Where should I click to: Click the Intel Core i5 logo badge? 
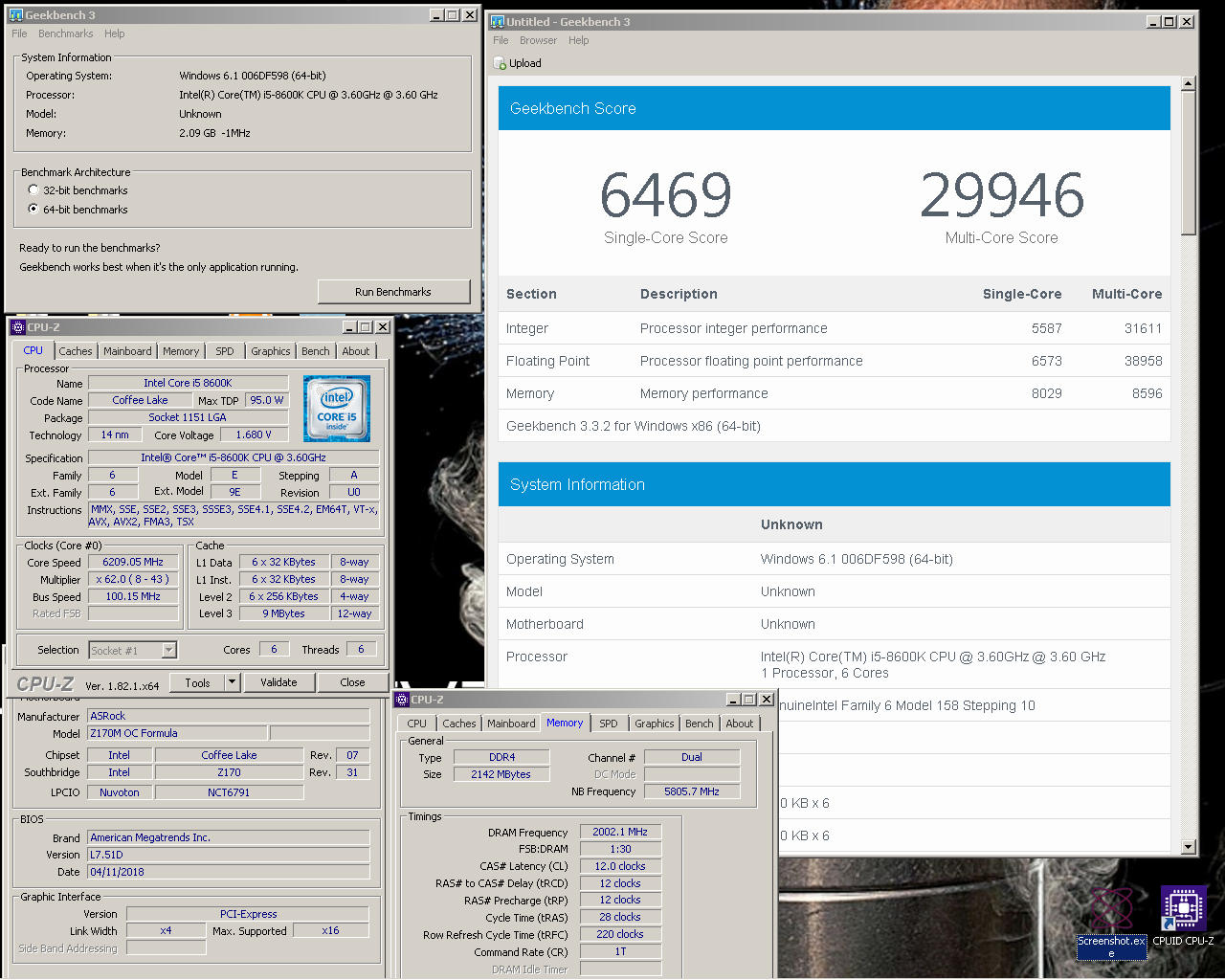337,409
